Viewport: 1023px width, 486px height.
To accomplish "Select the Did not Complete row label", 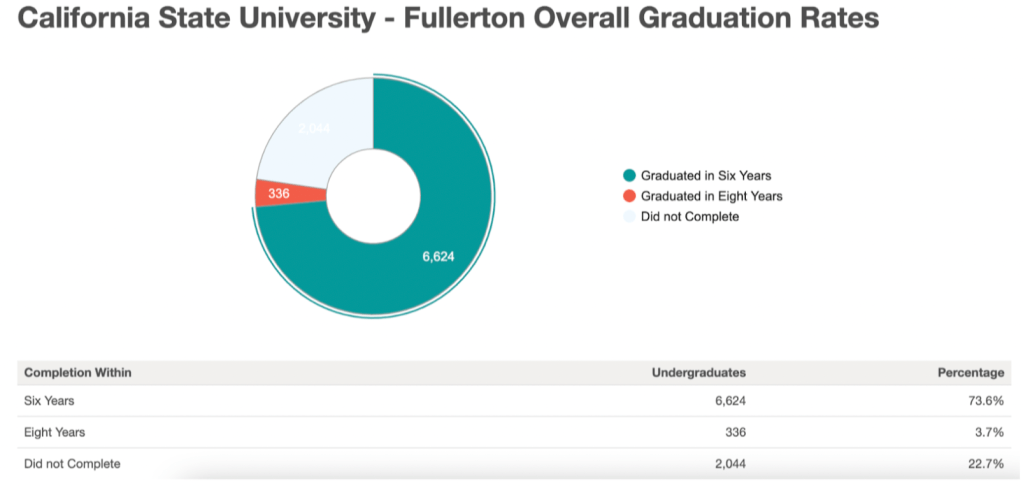I will pyautogui.click(x=72, y=464).
